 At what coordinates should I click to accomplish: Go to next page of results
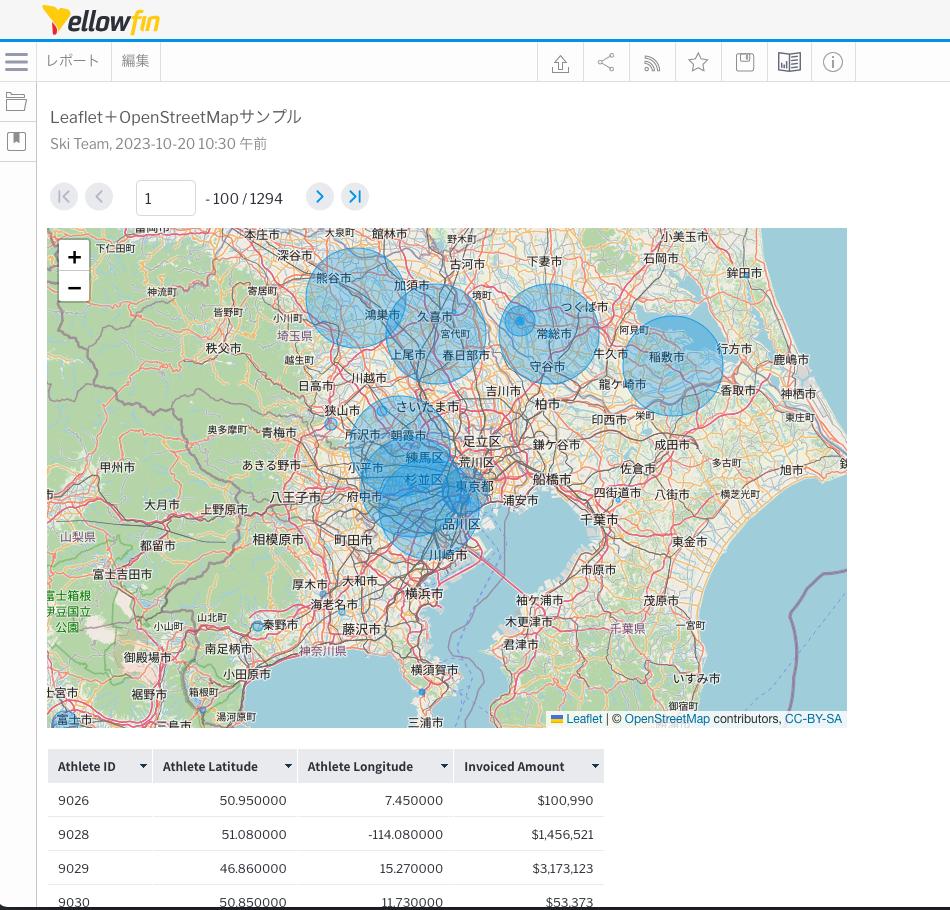pyautogui.click(x=320, y=197)
